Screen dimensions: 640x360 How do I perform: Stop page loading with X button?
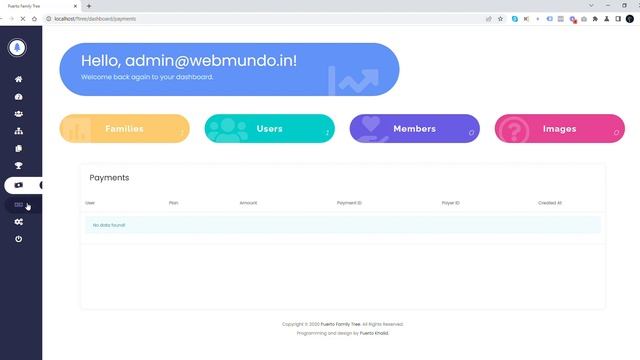(23, 19)
